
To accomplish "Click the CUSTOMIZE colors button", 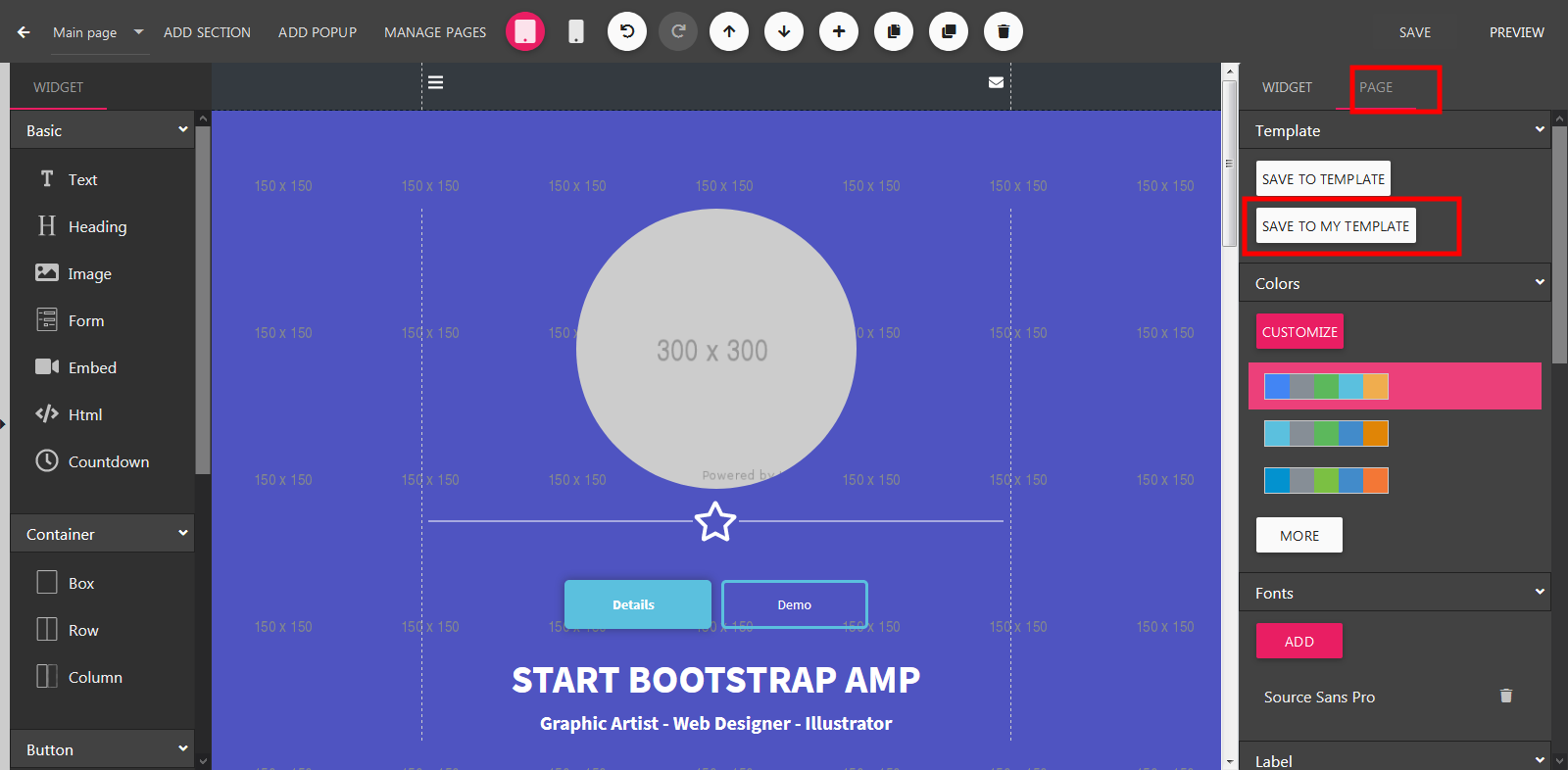I will [1299, 331].
